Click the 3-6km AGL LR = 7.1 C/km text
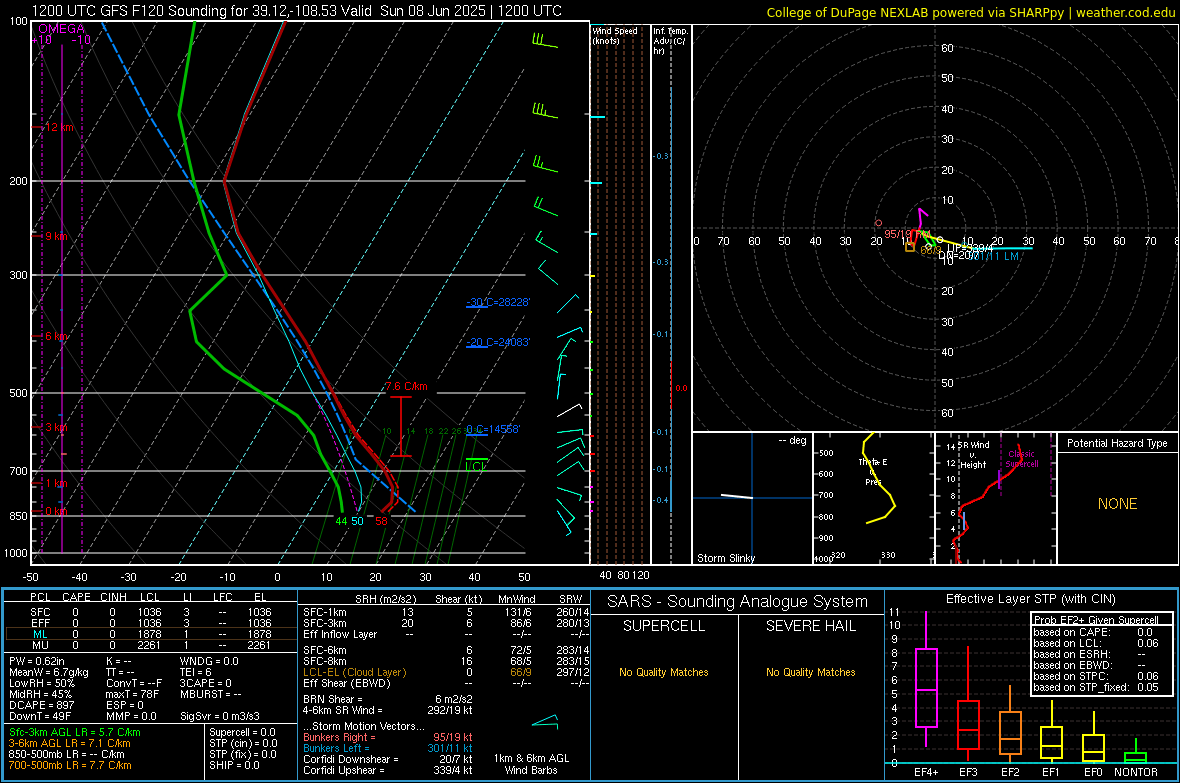The width and height of the screenshot is (1180, 783). click(x=69, y=743)
